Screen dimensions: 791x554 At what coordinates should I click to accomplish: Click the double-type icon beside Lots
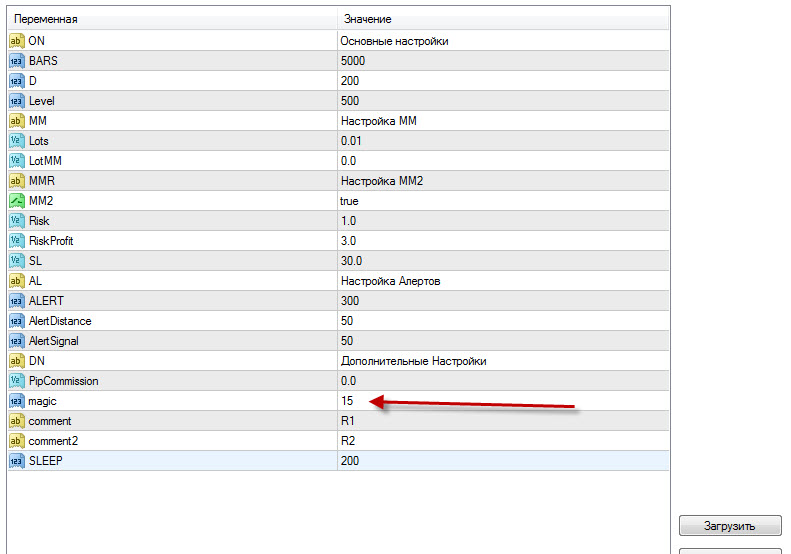16,141
